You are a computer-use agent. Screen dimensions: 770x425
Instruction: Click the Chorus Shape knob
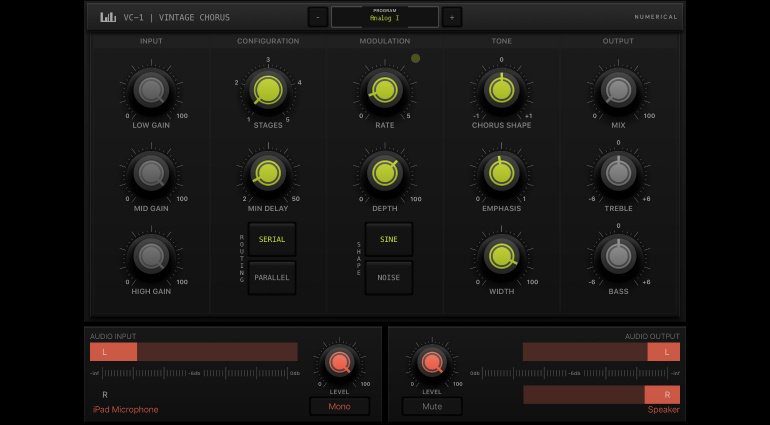point(502,91)
